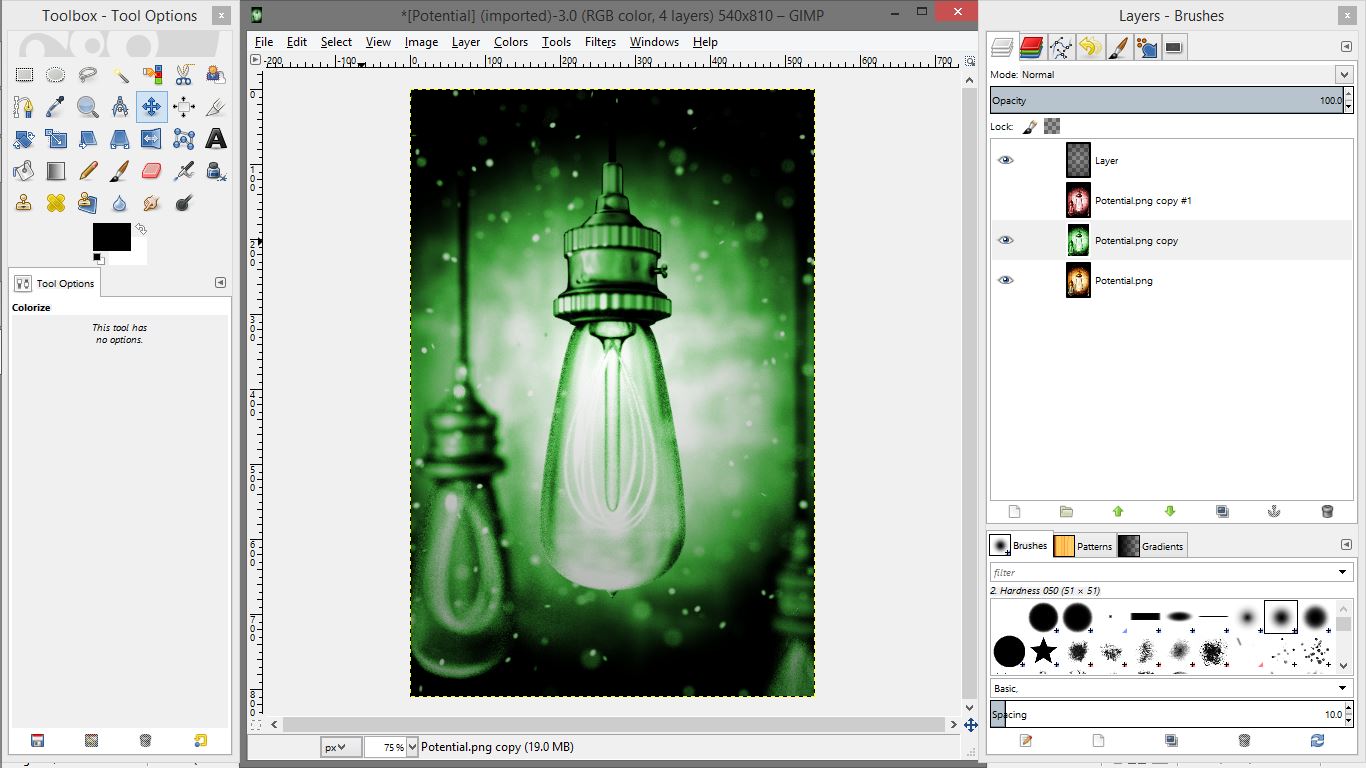This screenshot has height=768, width=1366.
Task: Select the Clone stamp tool
Action: coord(24,202)
